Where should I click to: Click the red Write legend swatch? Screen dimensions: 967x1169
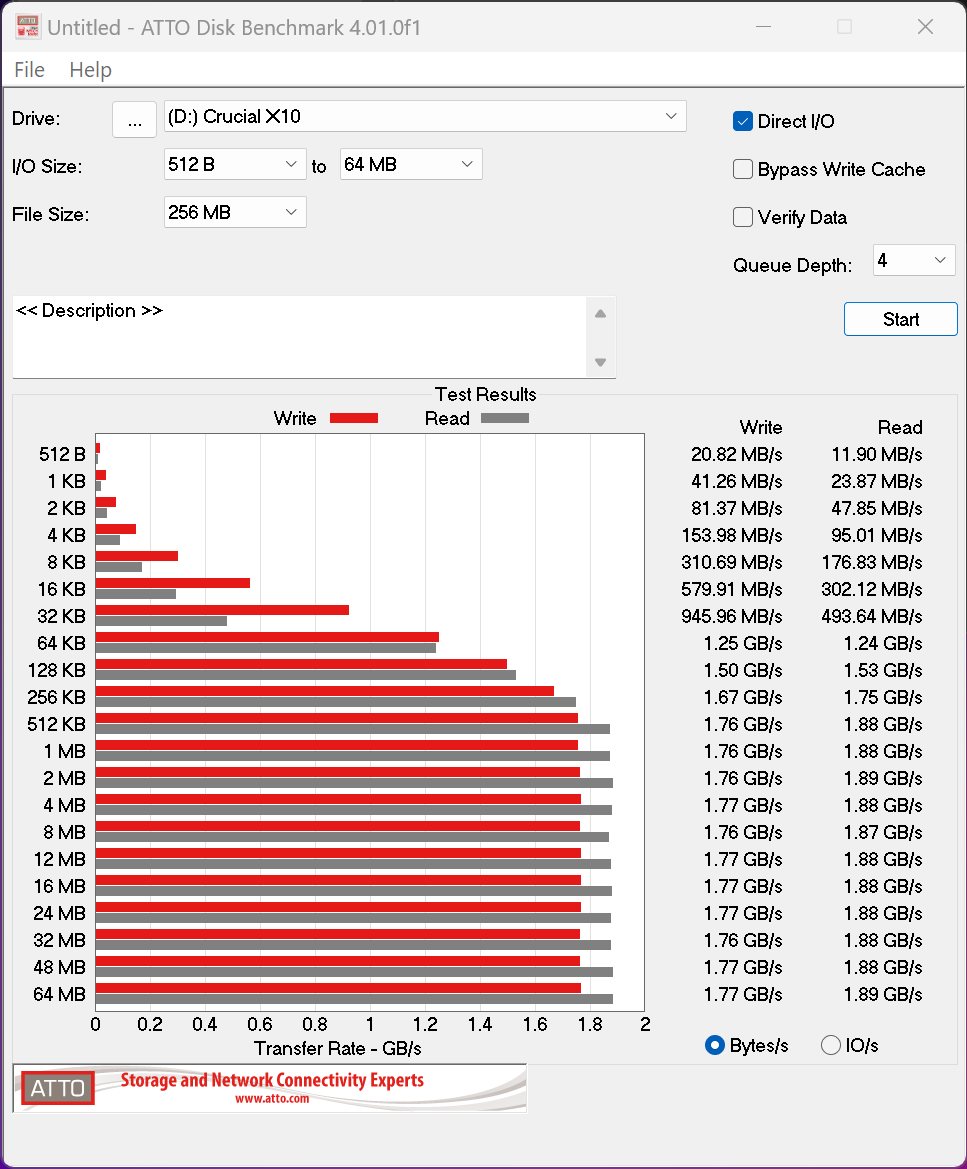(x=353, y=418)
